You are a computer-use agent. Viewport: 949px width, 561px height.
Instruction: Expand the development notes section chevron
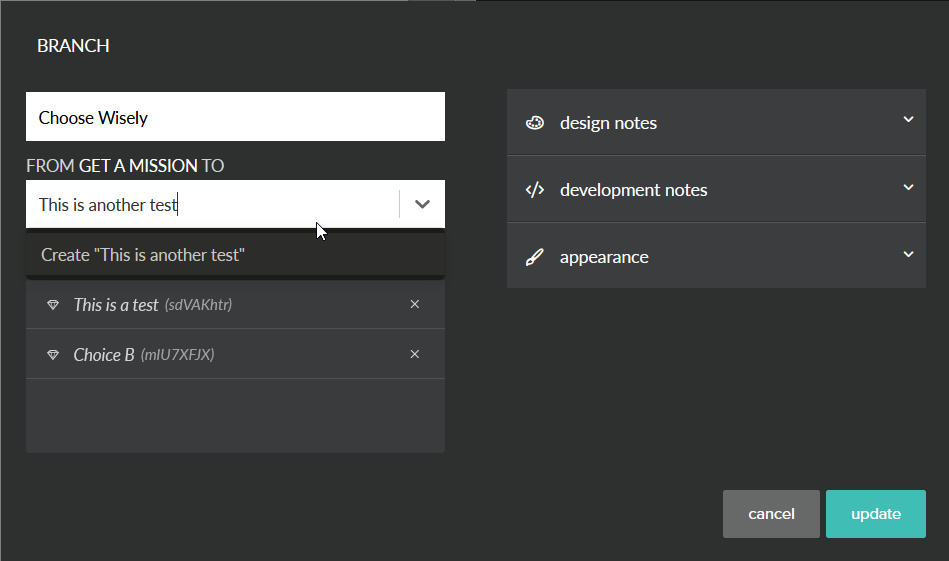click(908, 187)
